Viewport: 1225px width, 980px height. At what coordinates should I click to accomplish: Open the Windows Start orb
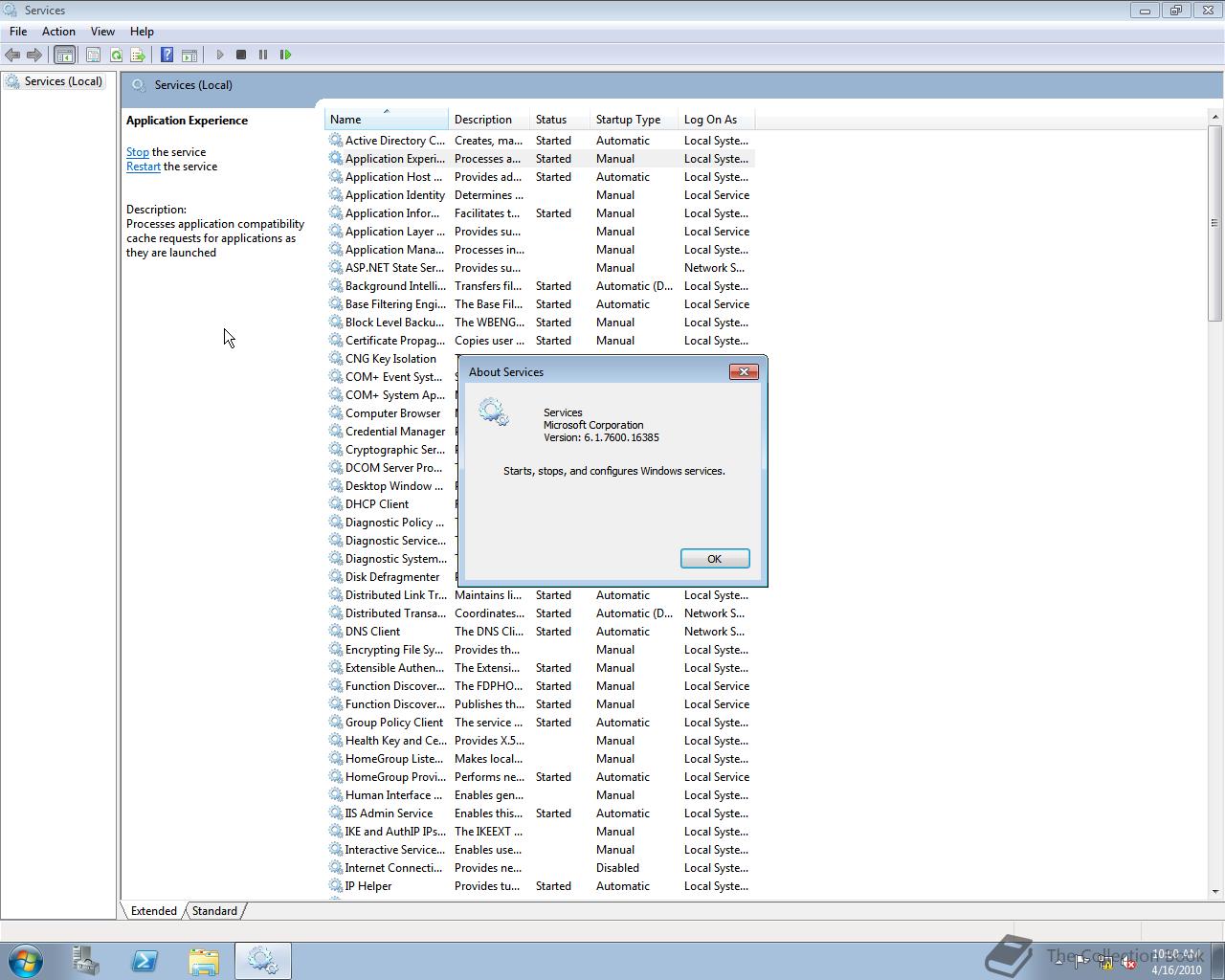(x=26, y=960)
